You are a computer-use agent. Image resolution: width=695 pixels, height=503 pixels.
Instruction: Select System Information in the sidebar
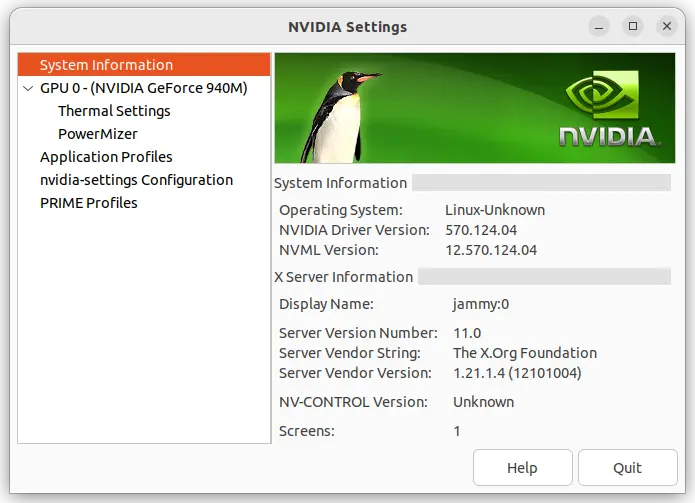(144, 65)
